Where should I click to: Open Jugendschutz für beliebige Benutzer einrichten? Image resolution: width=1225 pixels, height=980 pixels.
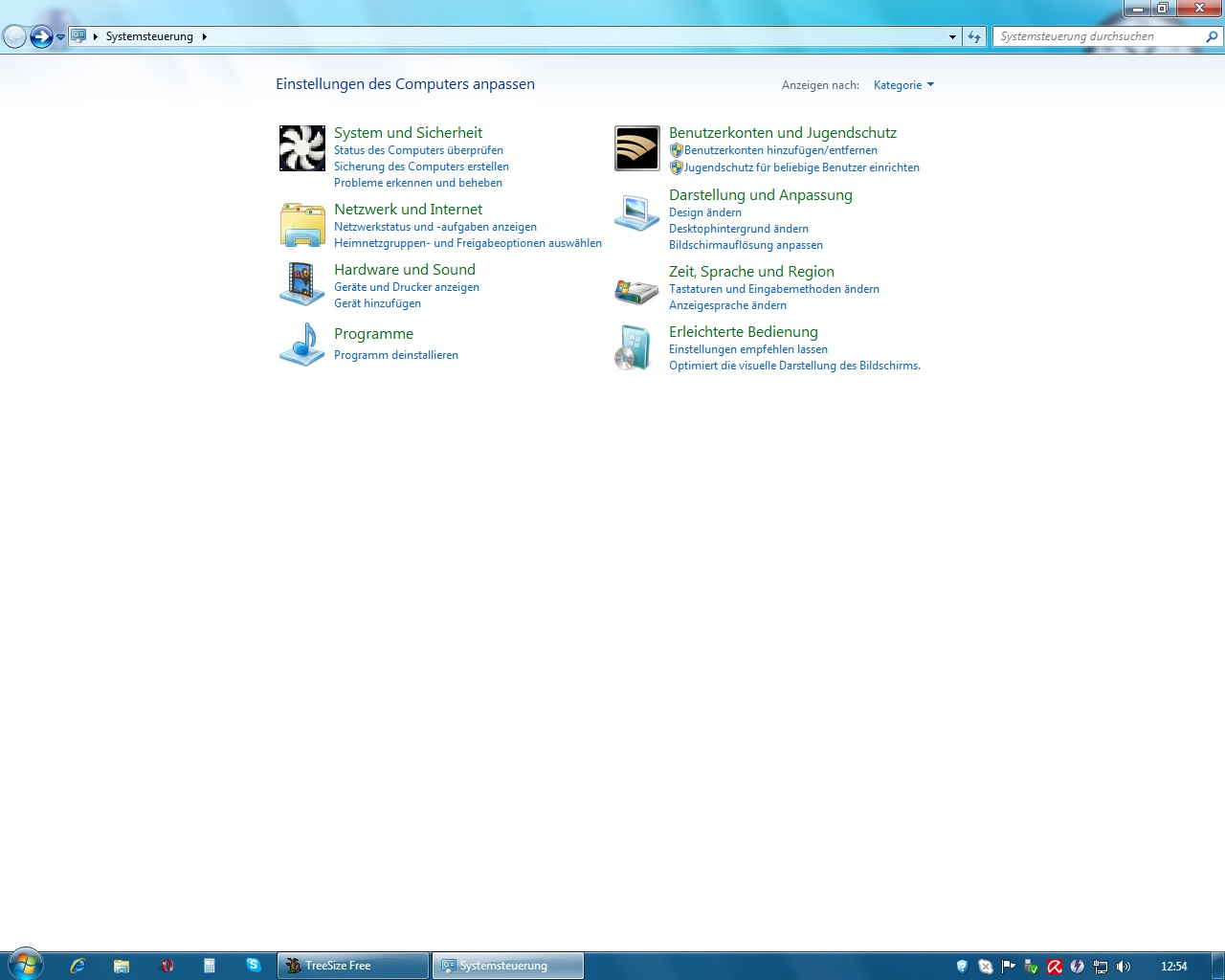pyautogui.click(x=802, y=167)
